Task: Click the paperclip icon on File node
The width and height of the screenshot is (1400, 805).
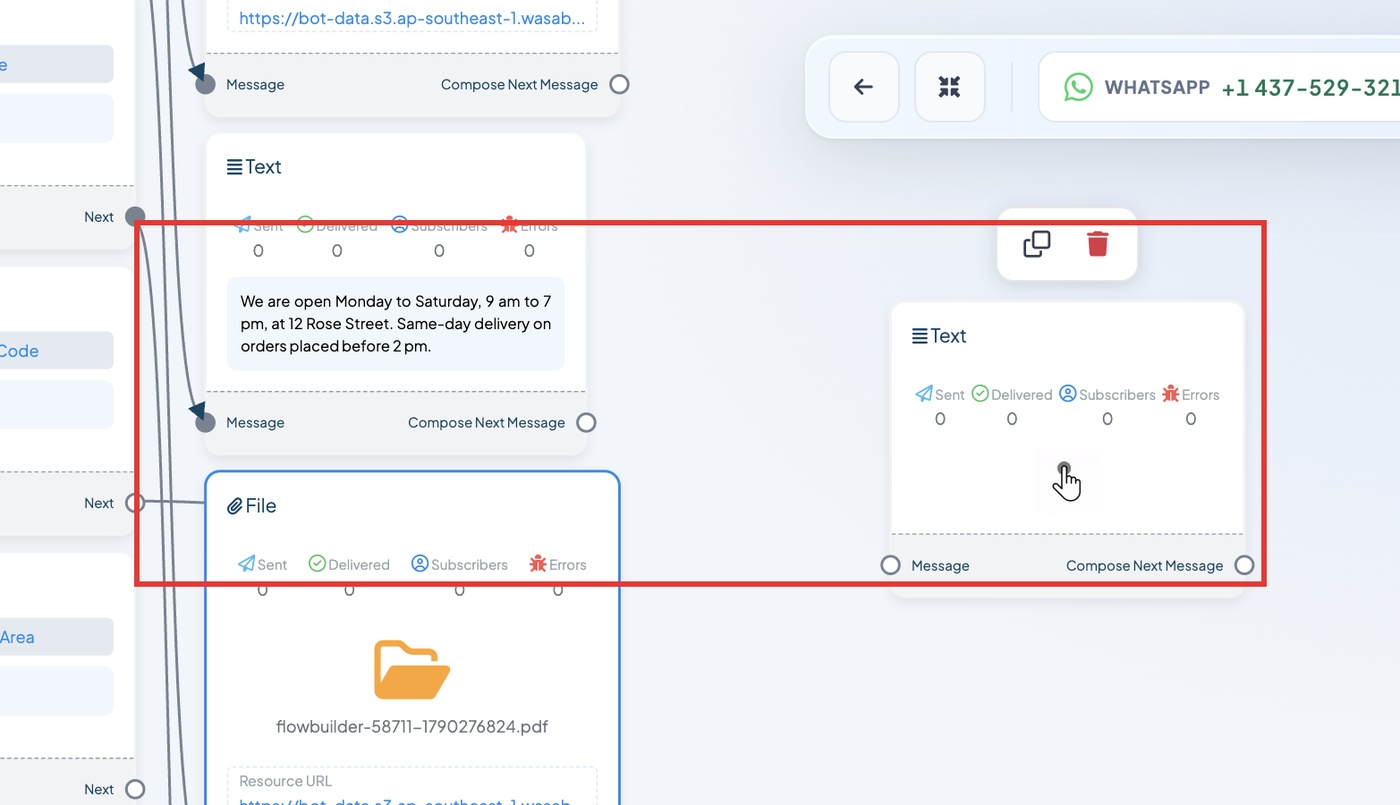Action: [235, 506]
